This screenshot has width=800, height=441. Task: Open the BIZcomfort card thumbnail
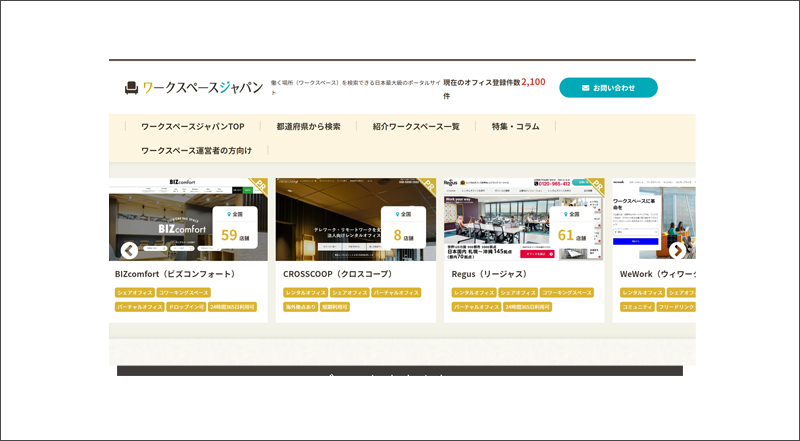click(188, 219)
